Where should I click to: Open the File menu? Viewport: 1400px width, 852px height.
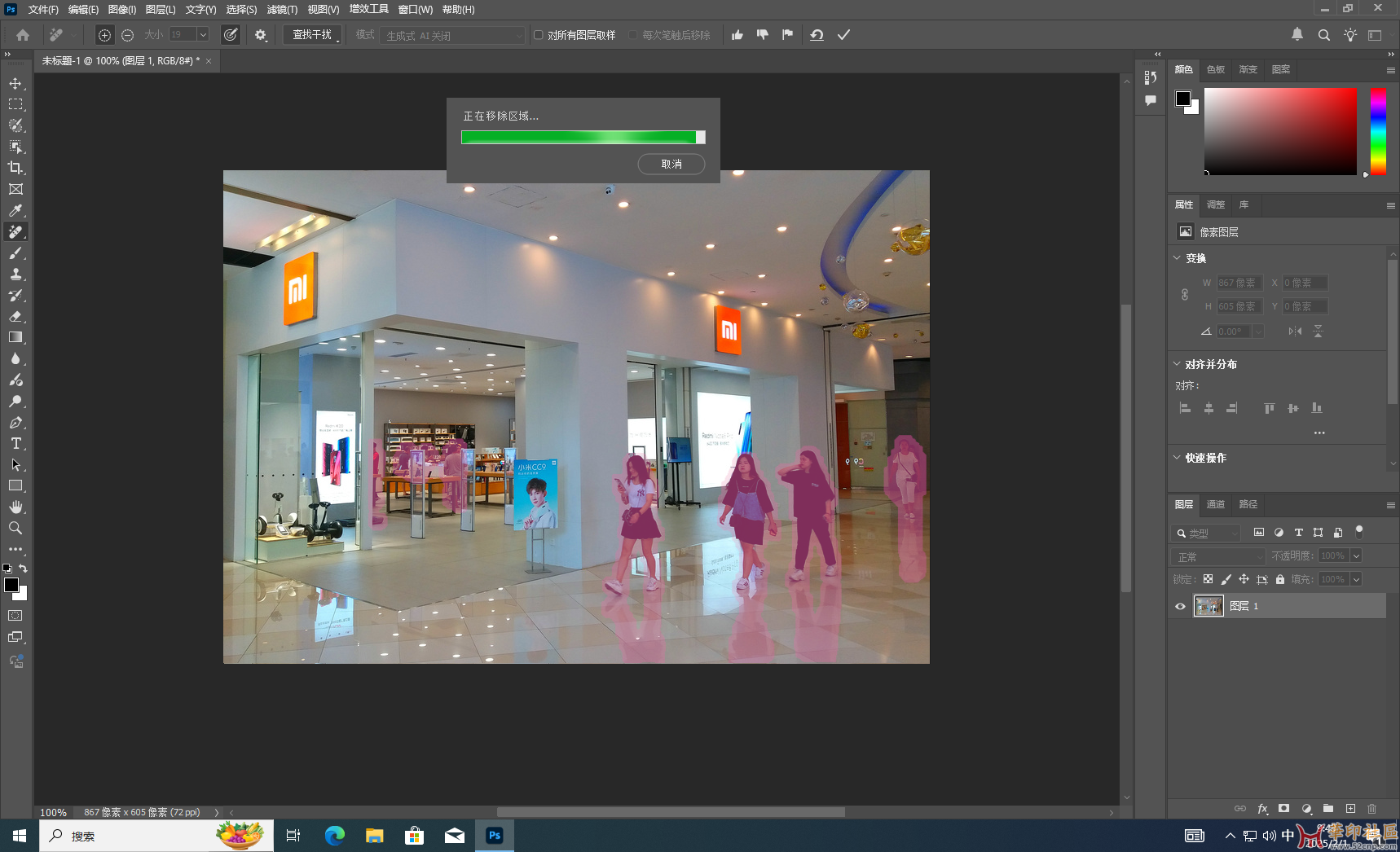click(x=43, y=10)
